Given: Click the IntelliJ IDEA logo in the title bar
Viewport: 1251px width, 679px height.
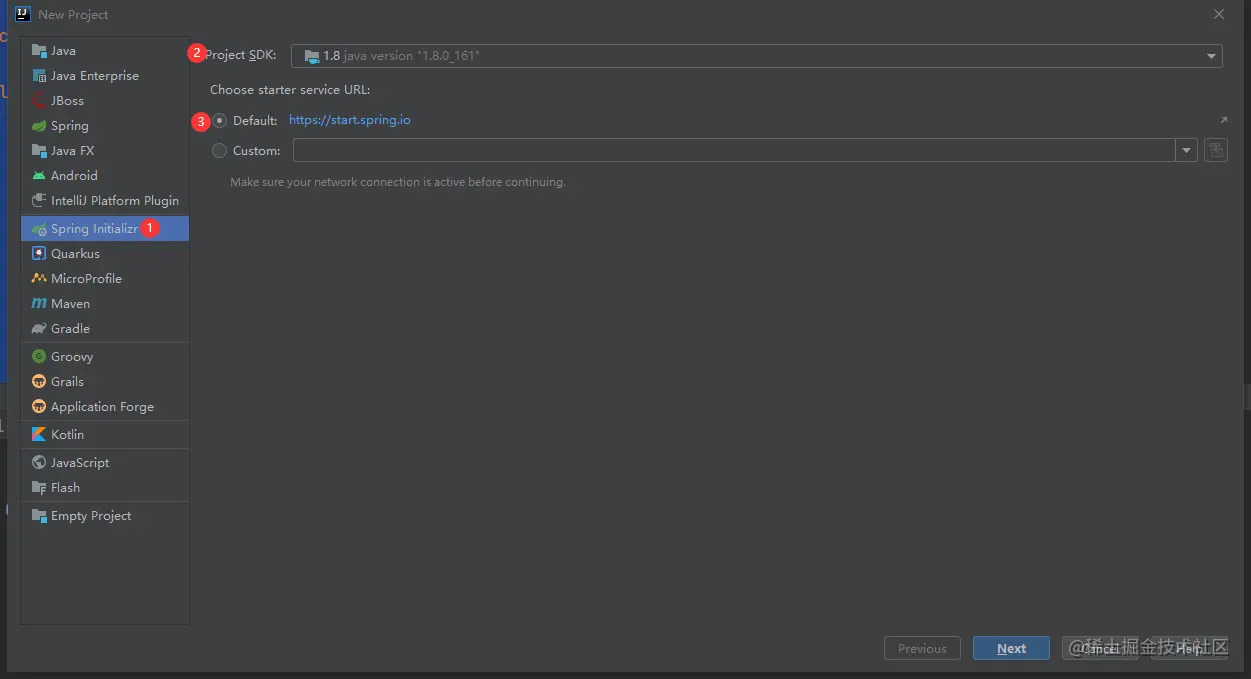Looking at the screenshot, I should [22, 14].
